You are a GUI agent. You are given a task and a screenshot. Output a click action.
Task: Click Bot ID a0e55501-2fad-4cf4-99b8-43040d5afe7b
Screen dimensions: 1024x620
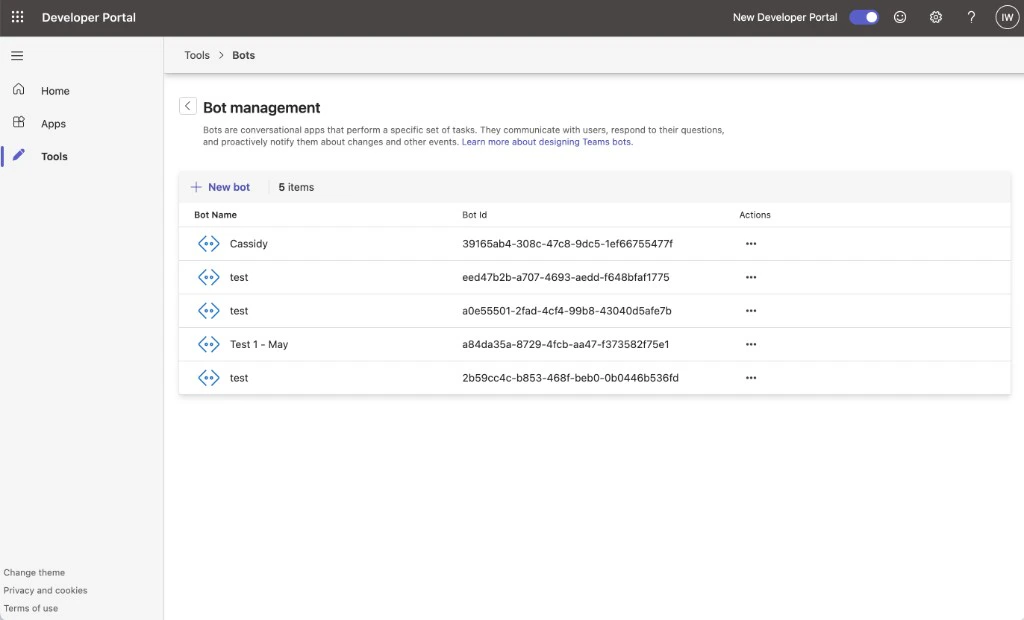coord(567,310)
